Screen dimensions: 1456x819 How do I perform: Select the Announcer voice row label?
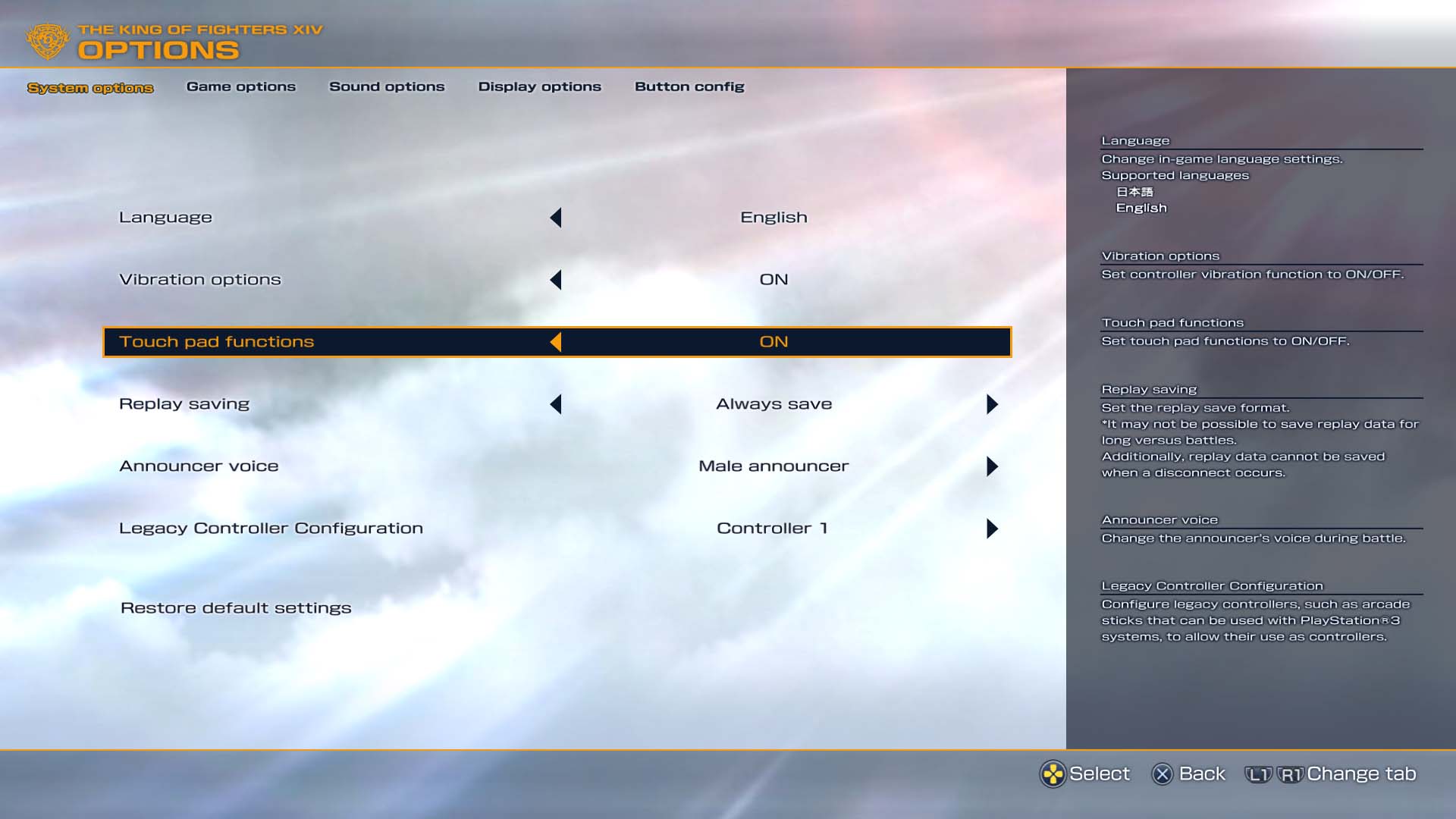(x=199, y=466)
